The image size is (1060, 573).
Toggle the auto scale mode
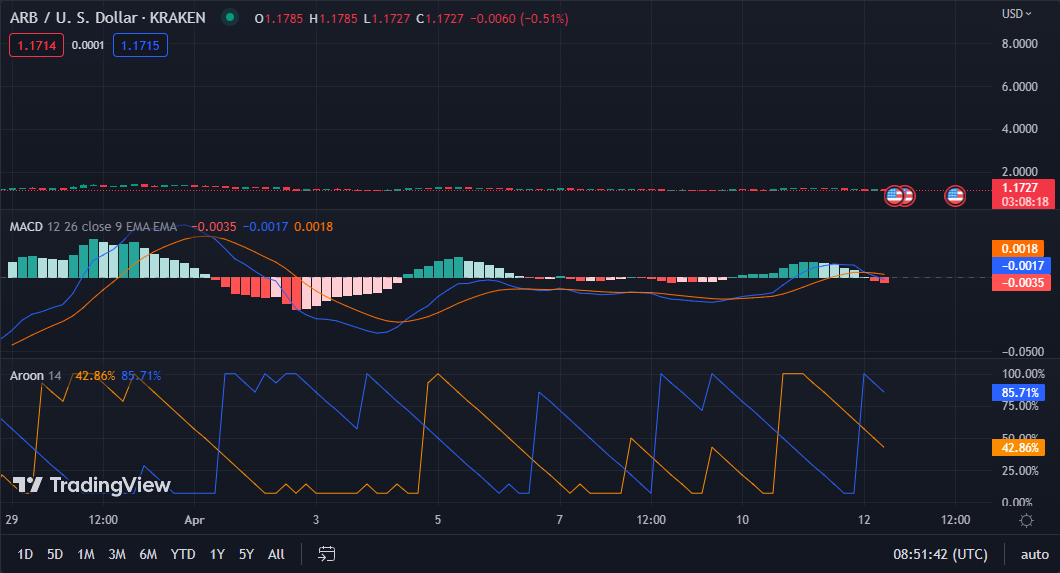point(1034,554)
